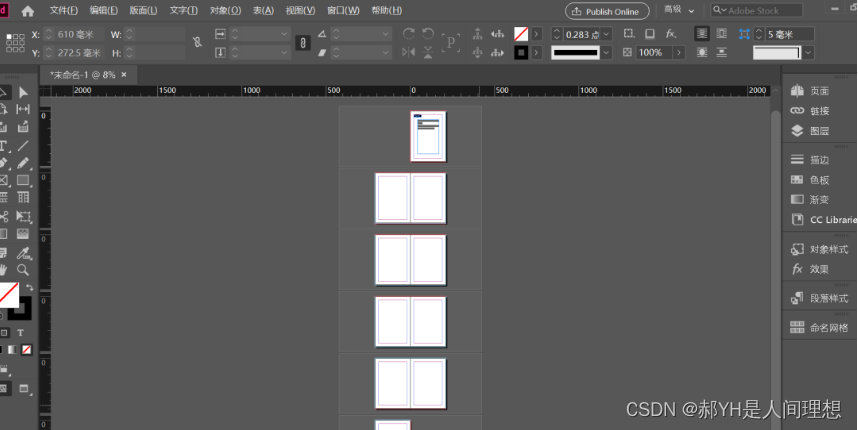Image resolution: width=858 pixels, height=430 pixels.
Task: Open the 页面 pages panel
Action: 810,91
